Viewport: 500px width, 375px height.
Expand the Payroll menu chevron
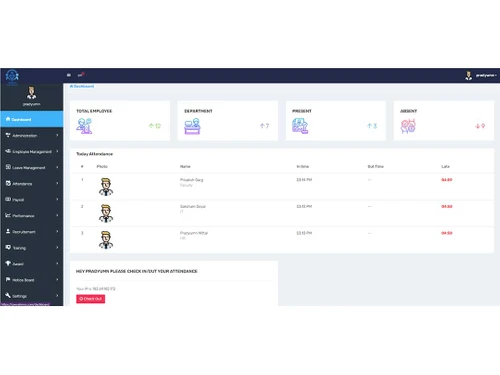click(57, 199)
